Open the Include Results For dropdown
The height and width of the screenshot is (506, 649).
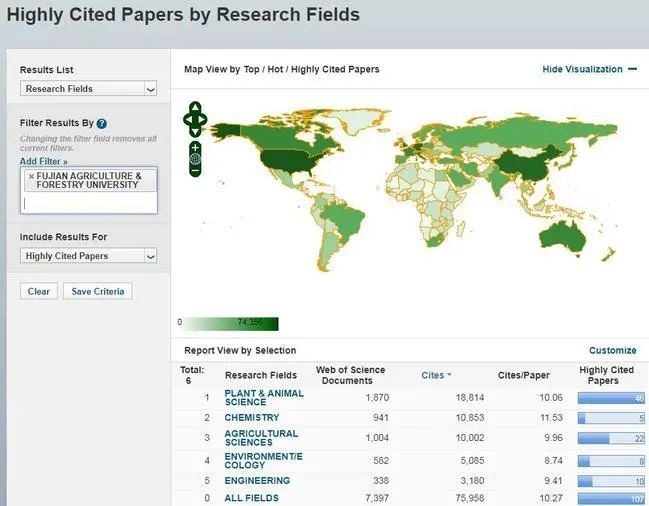point(89,256)
